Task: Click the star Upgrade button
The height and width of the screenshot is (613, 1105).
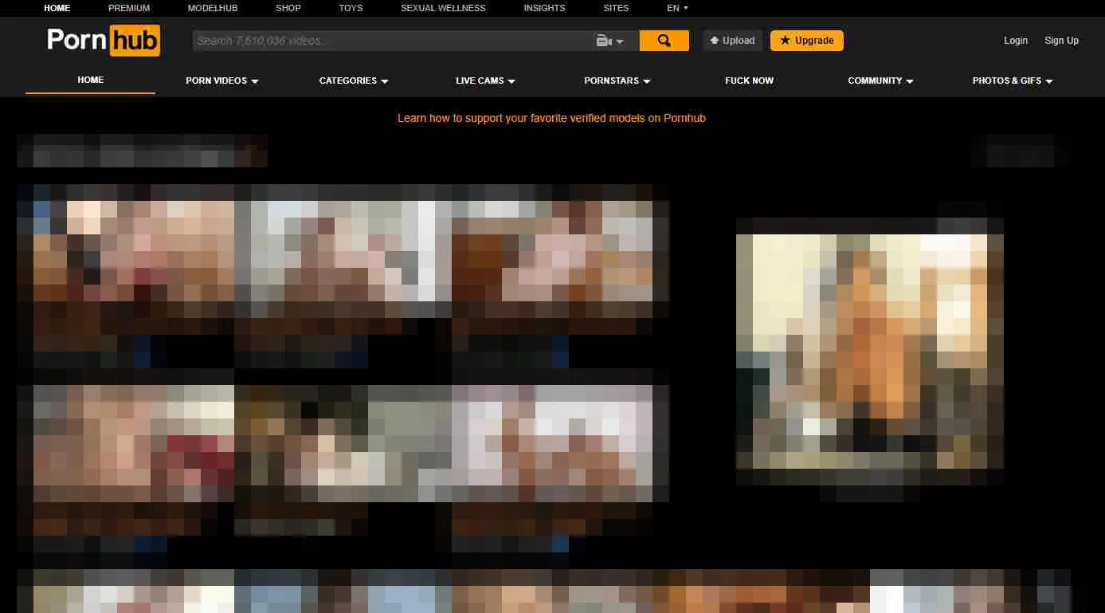Action: pyautogui.click(x=806, y=41)
